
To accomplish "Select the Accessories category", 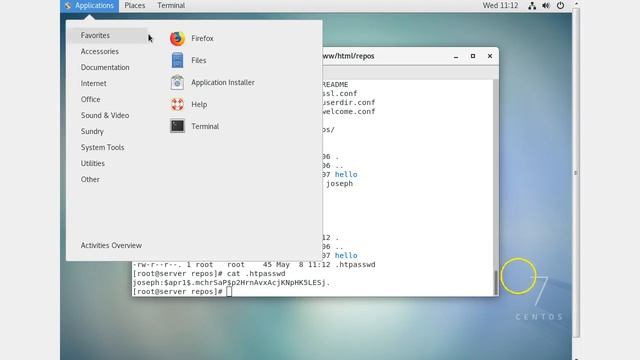I will (100, 51).
